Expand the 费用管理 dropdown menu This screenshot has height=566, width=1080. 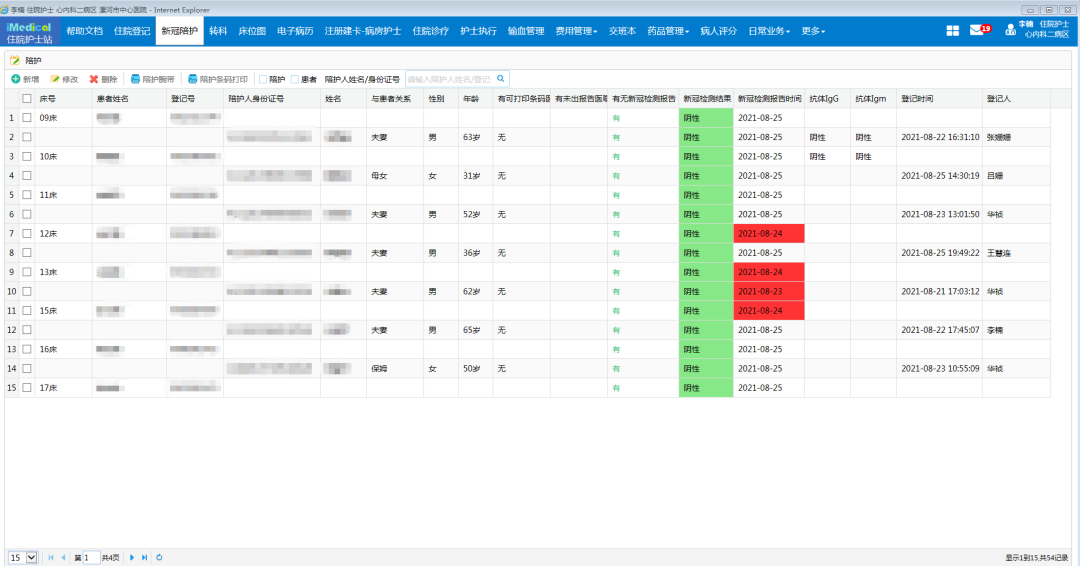(x=576, y=31)
